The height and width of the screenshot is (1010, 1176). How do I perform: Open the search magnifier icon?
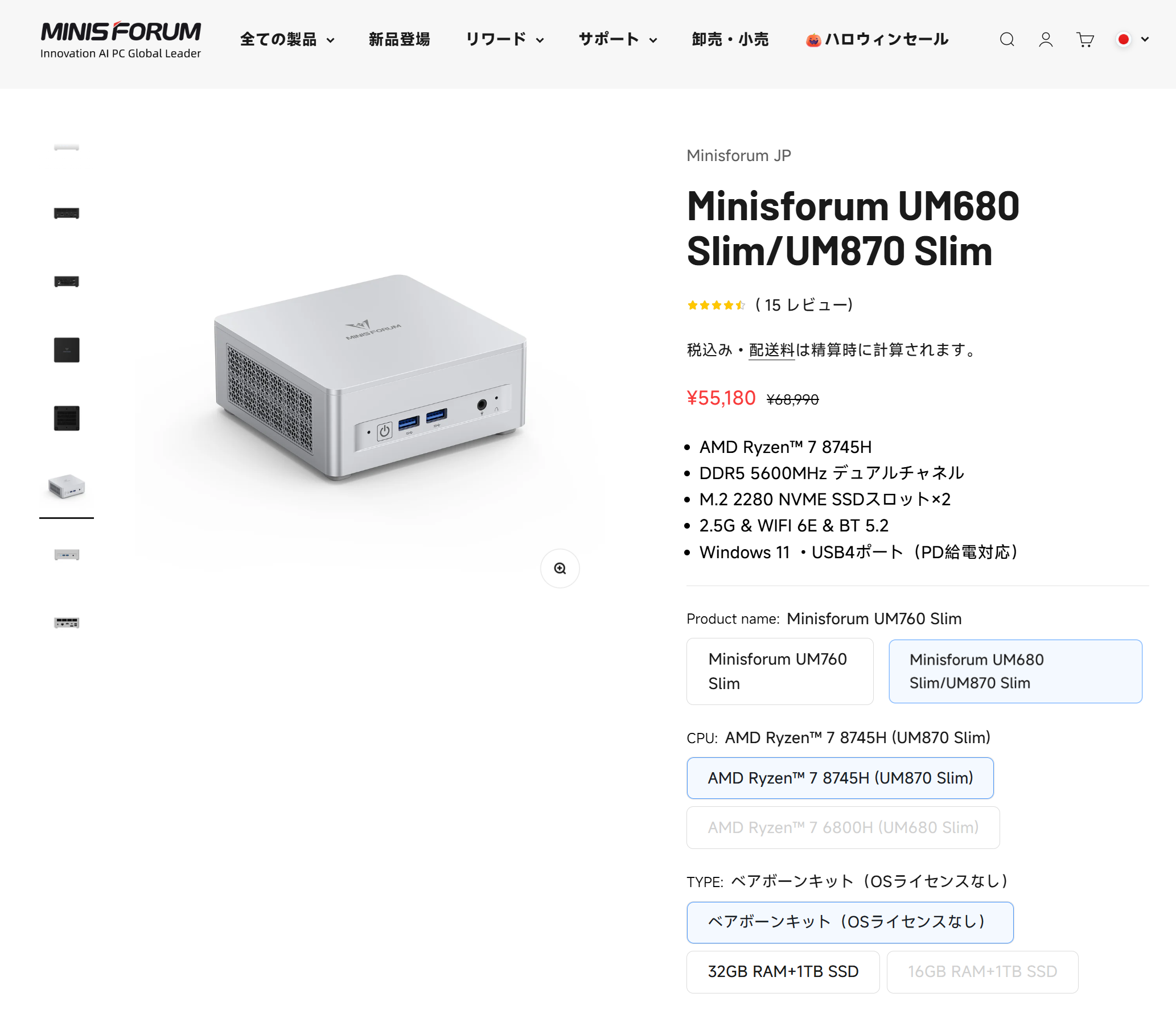point(1006,39)
